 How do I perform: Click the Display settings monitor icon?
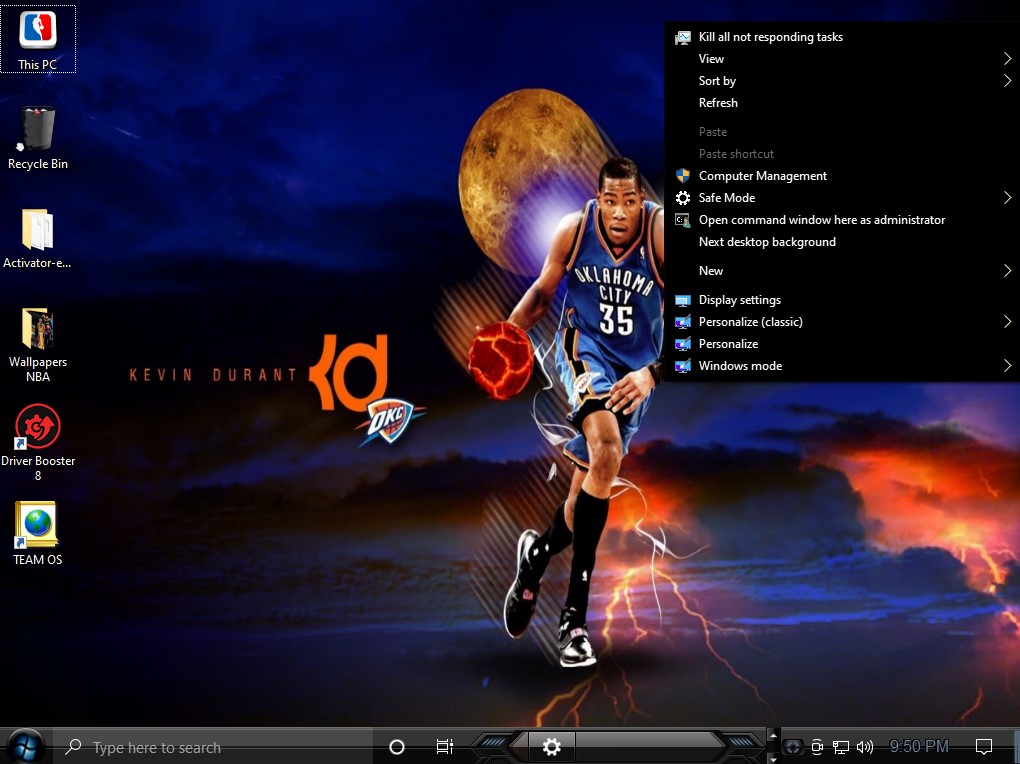[x=682, y=300]
